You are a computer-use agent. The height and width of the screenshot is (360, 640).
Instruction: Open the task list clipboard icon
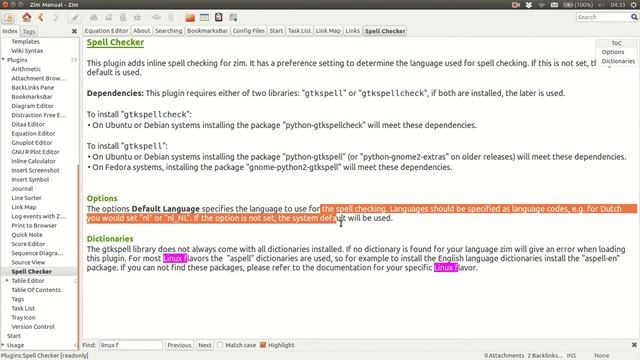point(219,17)
